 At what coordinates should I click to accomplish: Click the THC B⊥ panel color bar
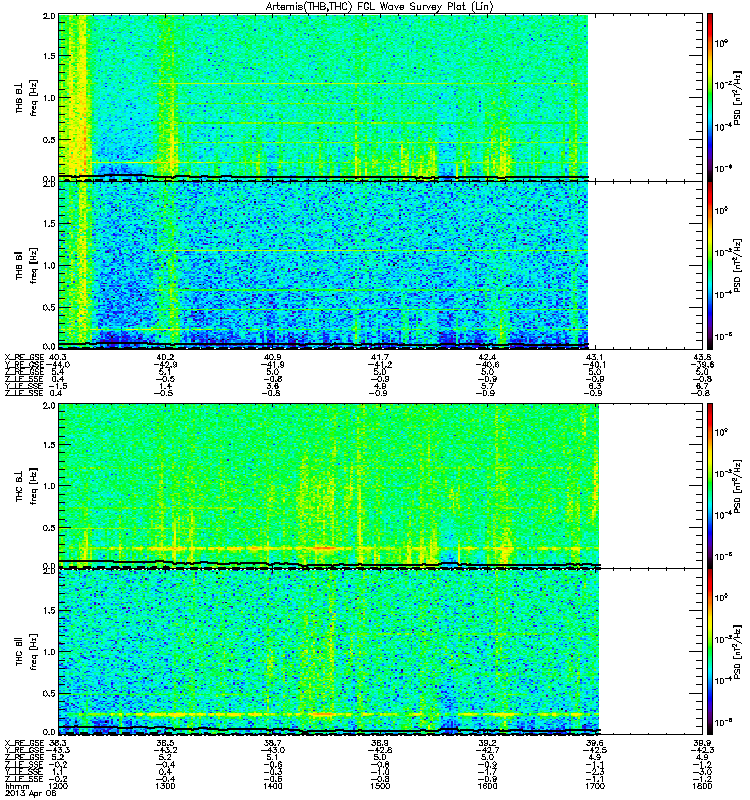(x=710, y=486)
